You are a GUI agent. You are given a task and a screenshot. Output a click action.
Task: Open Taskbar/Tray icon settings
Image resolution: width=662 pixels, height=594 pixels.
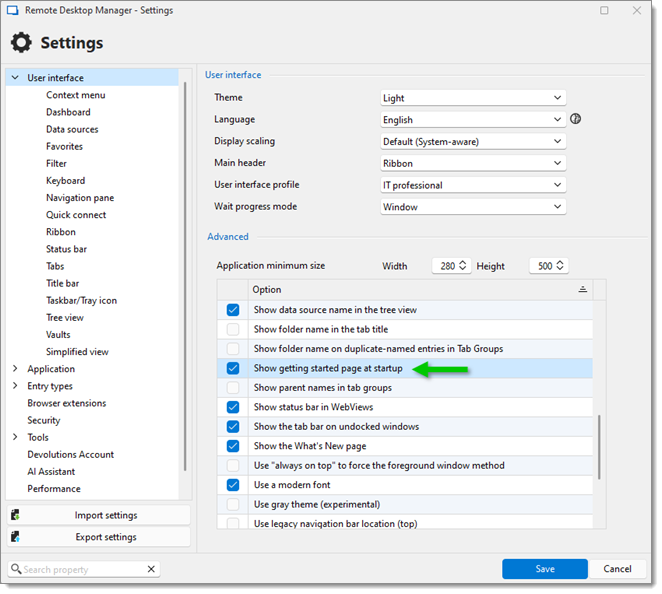[81, 301]
